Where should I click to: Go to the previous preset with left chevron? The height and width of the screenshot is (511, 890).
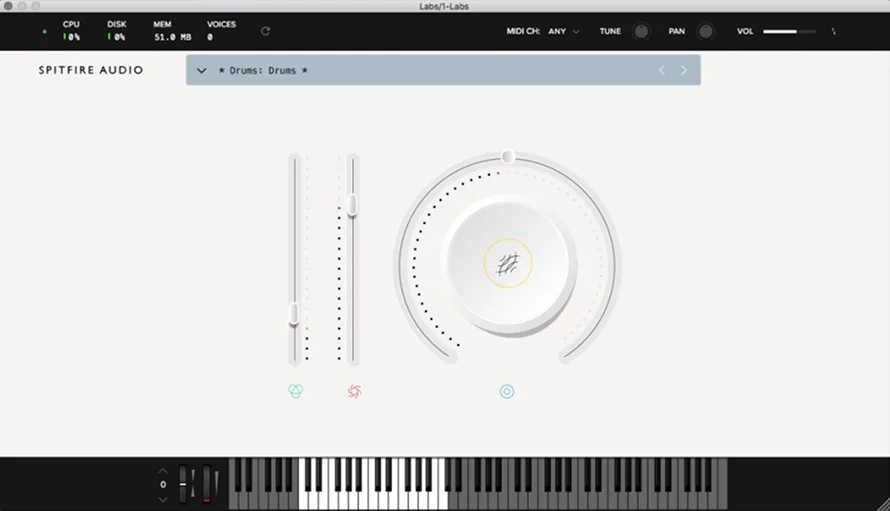pyautogui.click(x=661, y=70)
